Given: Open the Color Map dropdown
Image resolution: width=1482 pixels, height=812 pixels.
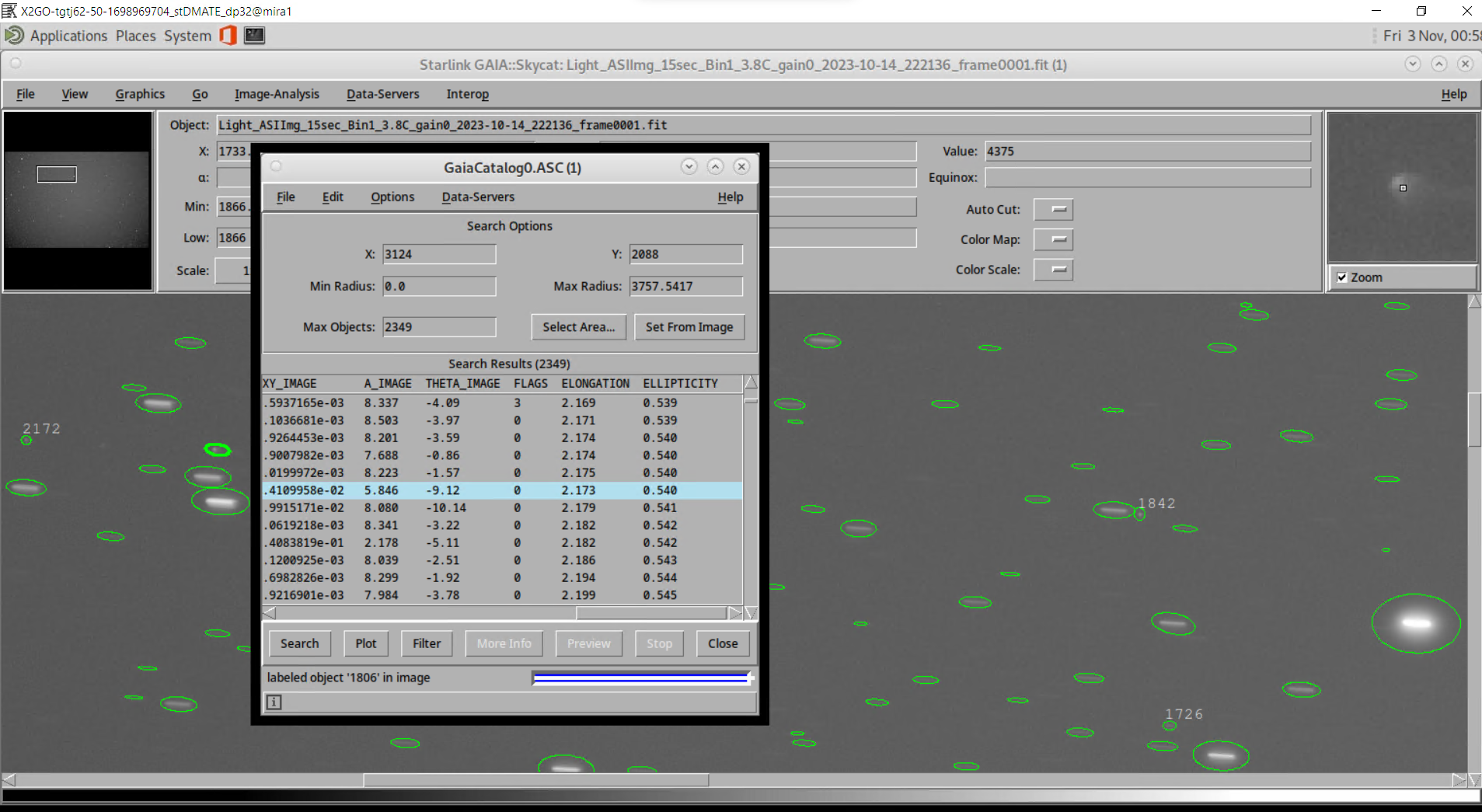Looking at the screenshot, I should (x=1053, y=240).
